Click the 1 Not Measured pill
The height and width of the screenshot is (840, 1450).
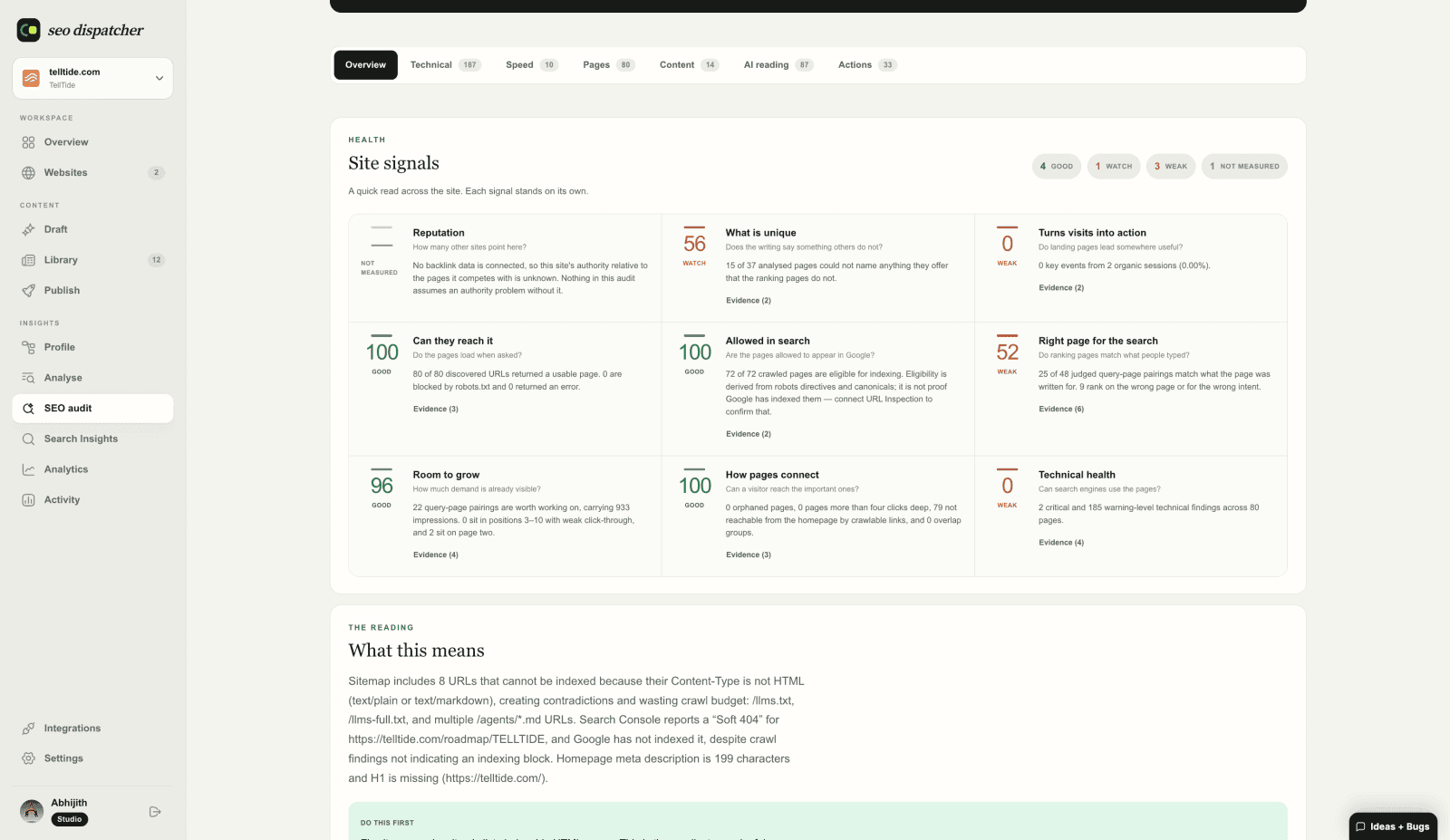(1244, 167)
